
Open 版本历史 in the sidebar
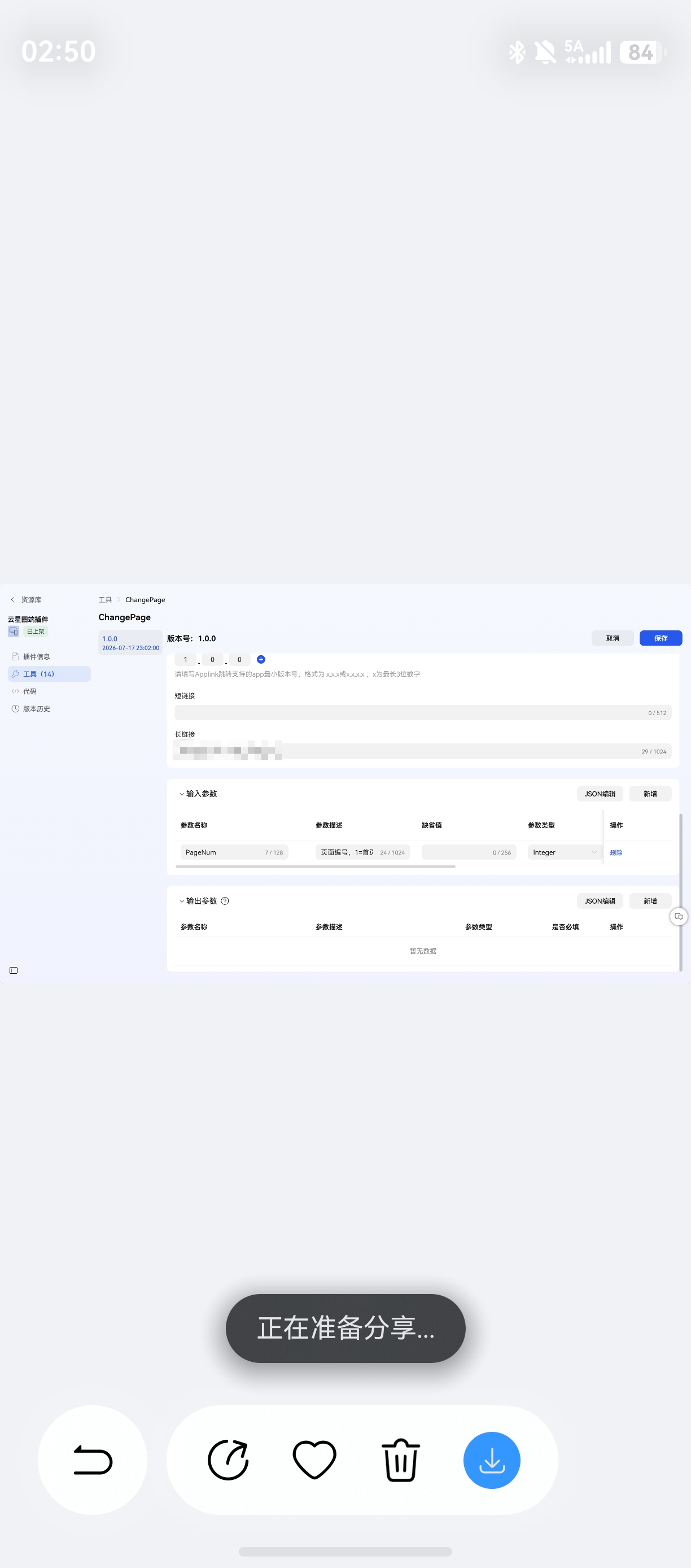tap(49, 708)
